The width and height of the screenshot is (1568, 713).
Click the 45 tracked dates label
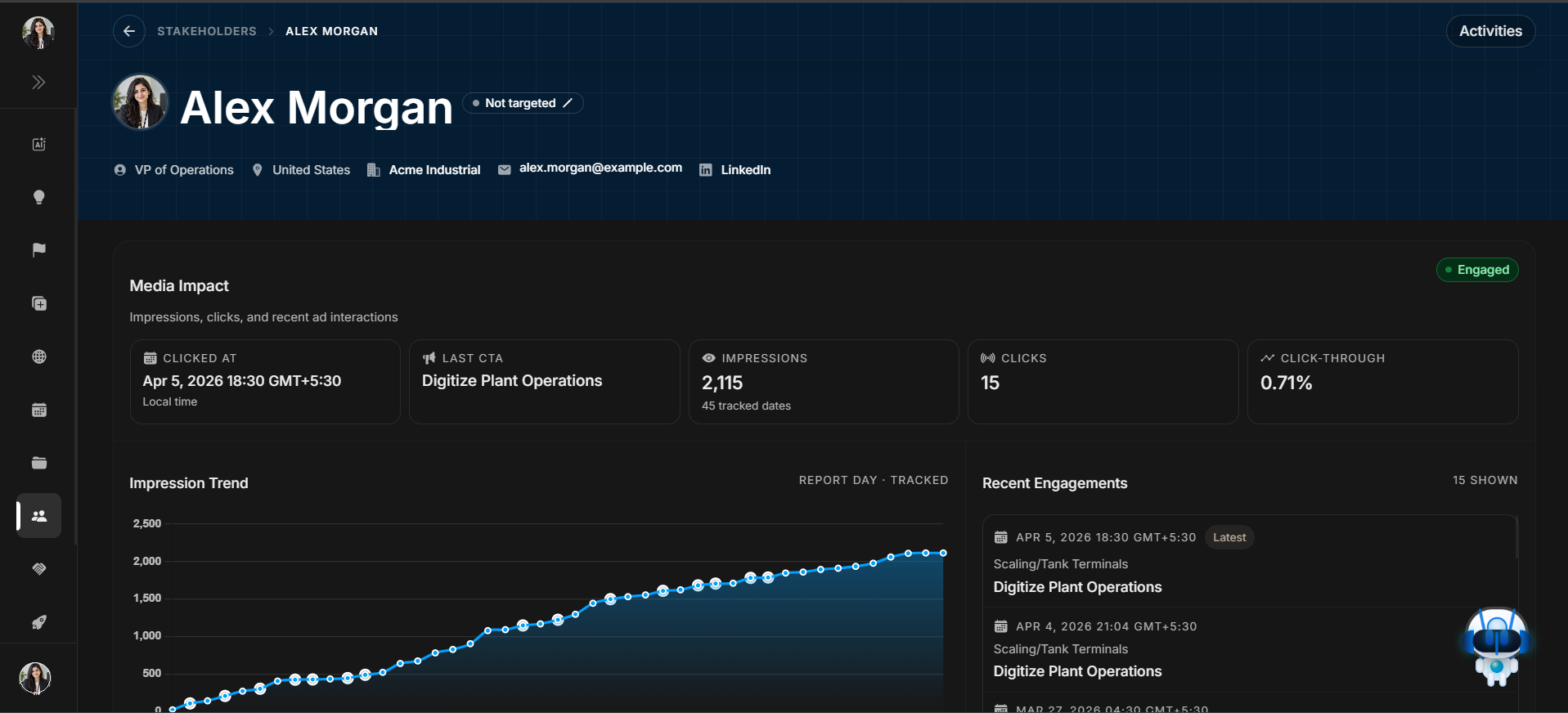[x=746, y=406]
